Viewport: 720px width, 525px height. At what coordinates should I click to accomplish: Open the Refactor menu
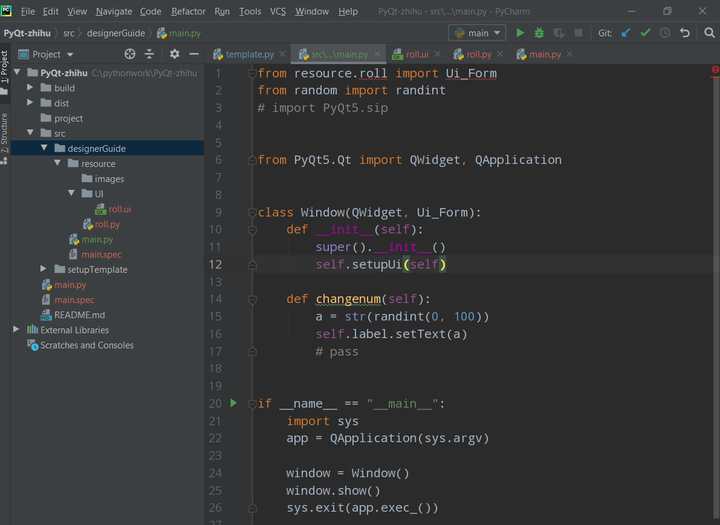[x=188, y=11]
